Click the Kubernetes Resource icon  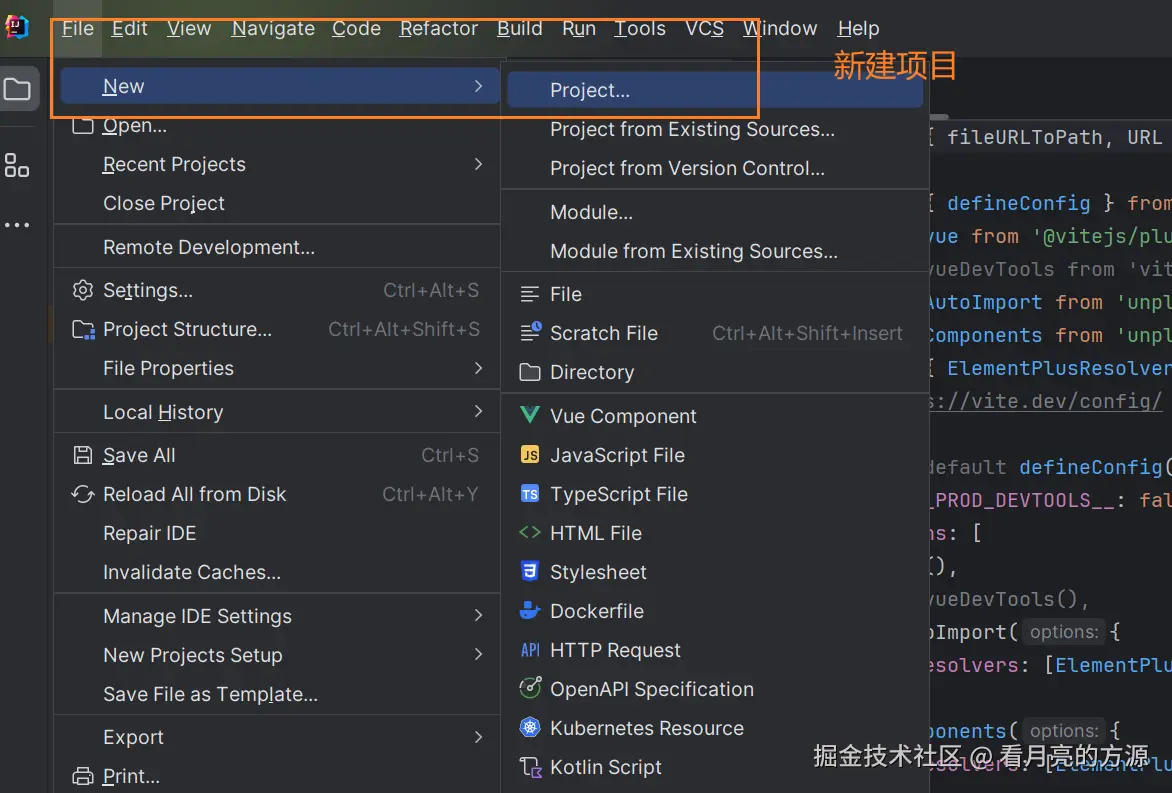coord(530,728)
